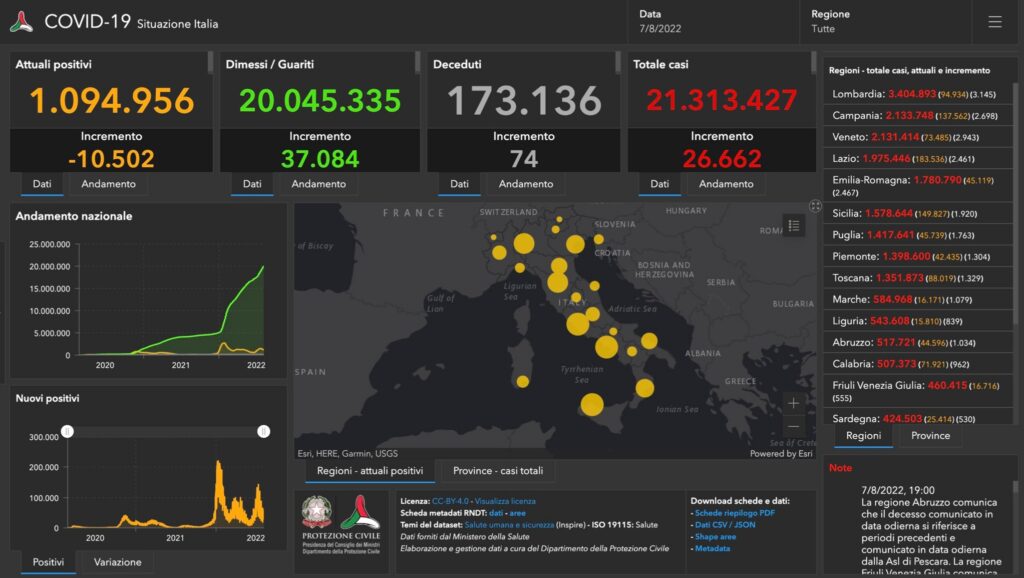This screenshot has height=578, width=1024.
Task: Open the RNDT metadata aree link
Action: 517,513
